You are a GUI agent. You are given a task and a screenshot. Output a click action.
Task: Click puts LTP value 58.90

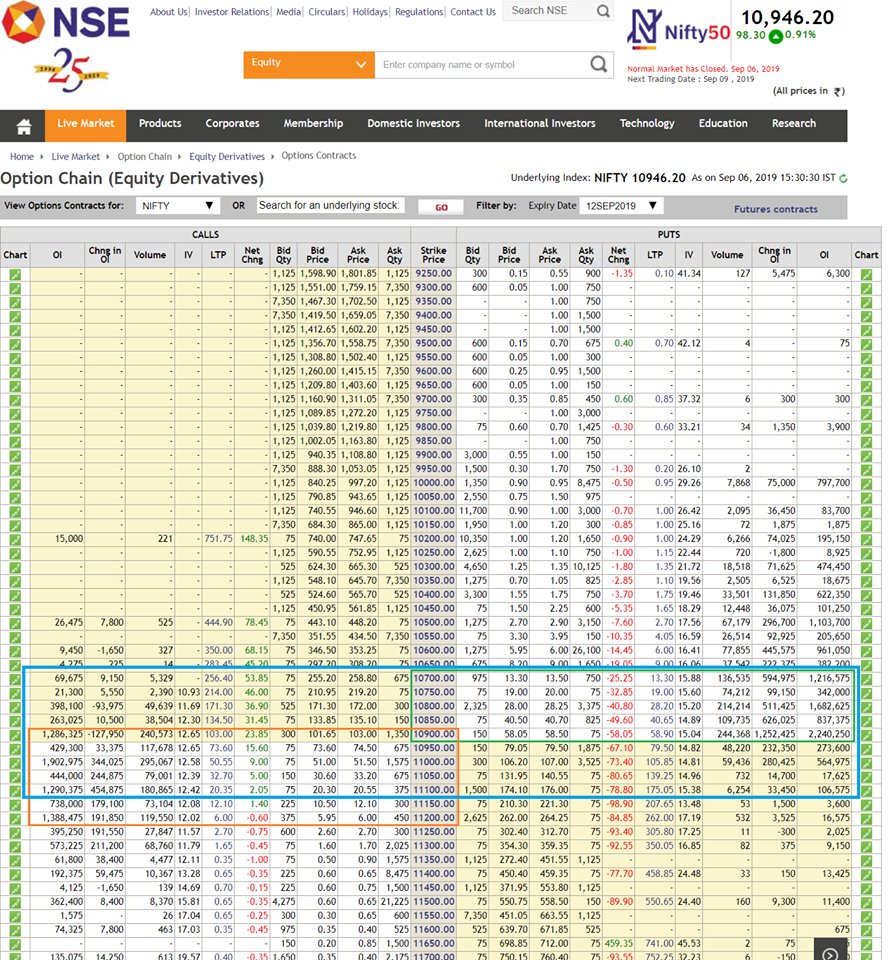coord(662,735)
